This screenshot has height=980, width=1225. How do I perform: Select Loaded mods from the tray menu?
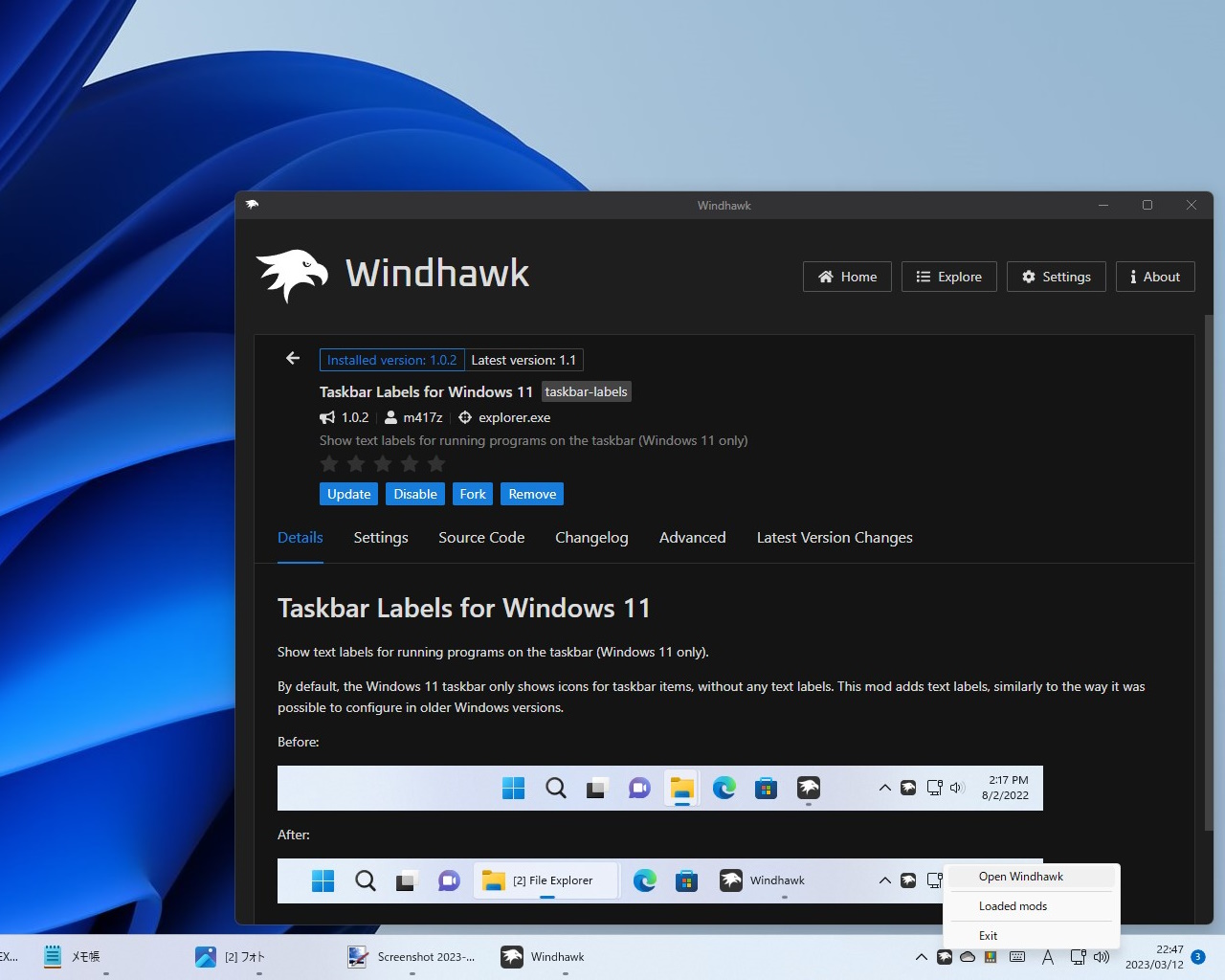[1013, 905]
